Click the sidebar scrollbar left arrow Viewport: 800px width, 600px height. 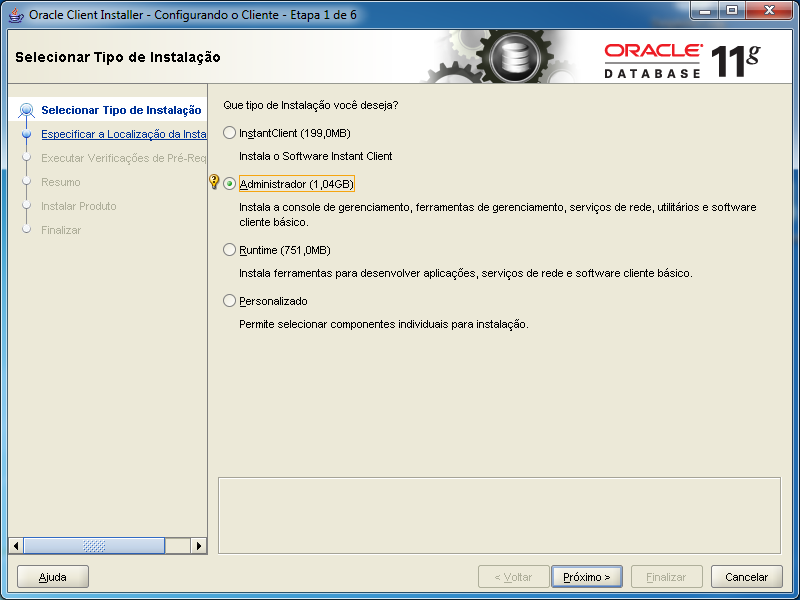(x=16, y=546)
